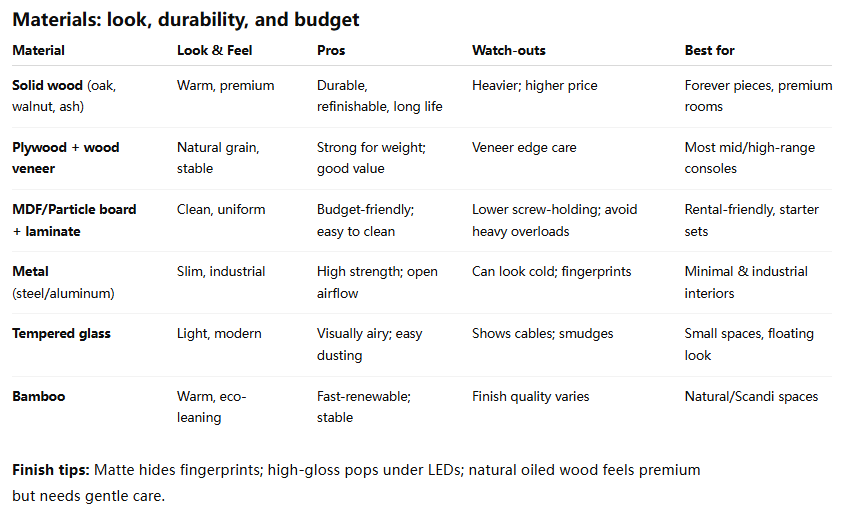This screenshot has width=847, height=513.
Task: Click the 'Shows cables; smudges' cell
Action: (x=542, y=334)
